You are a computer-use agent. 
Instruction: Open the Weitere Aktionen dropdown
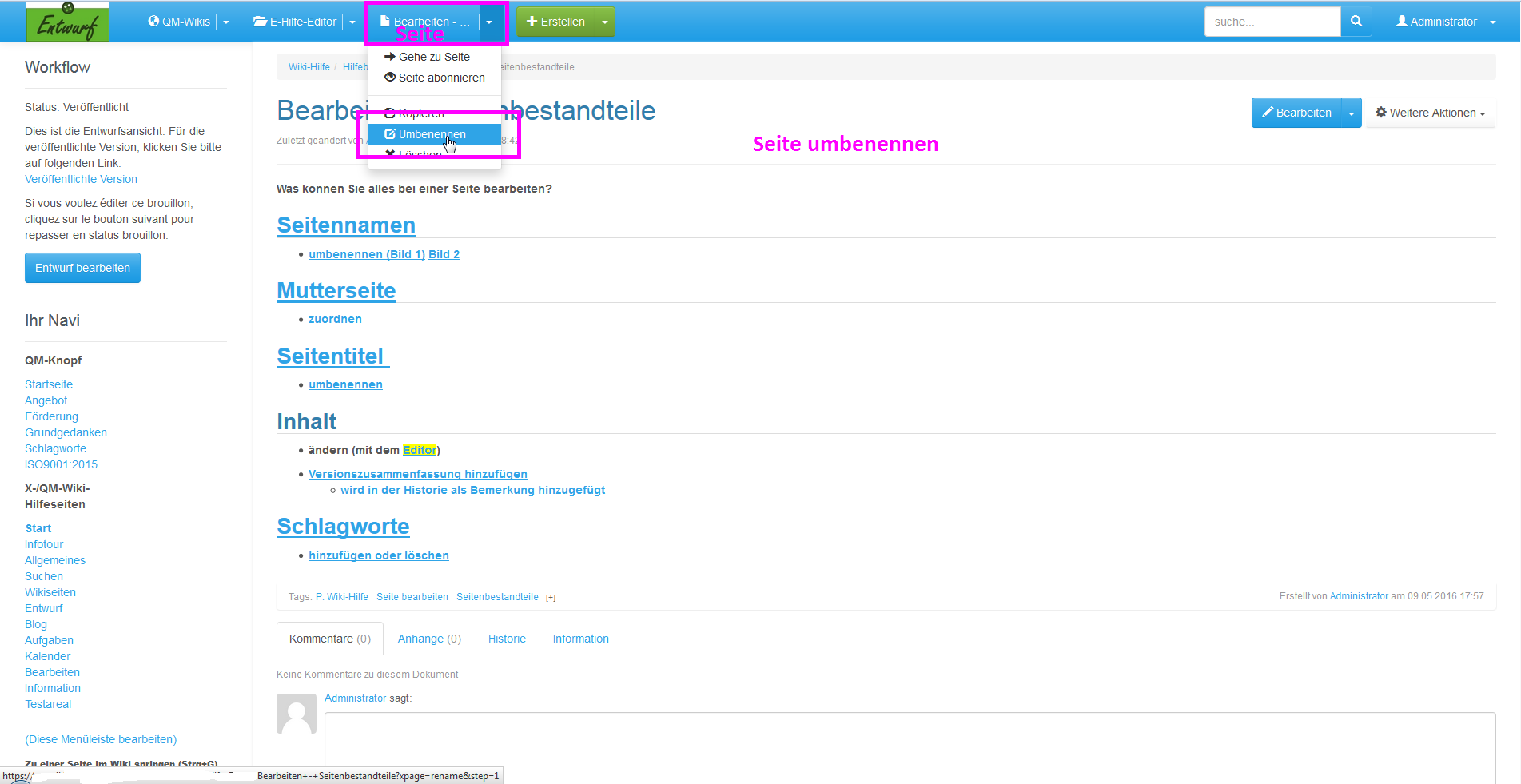click(x=1430, y=113)
